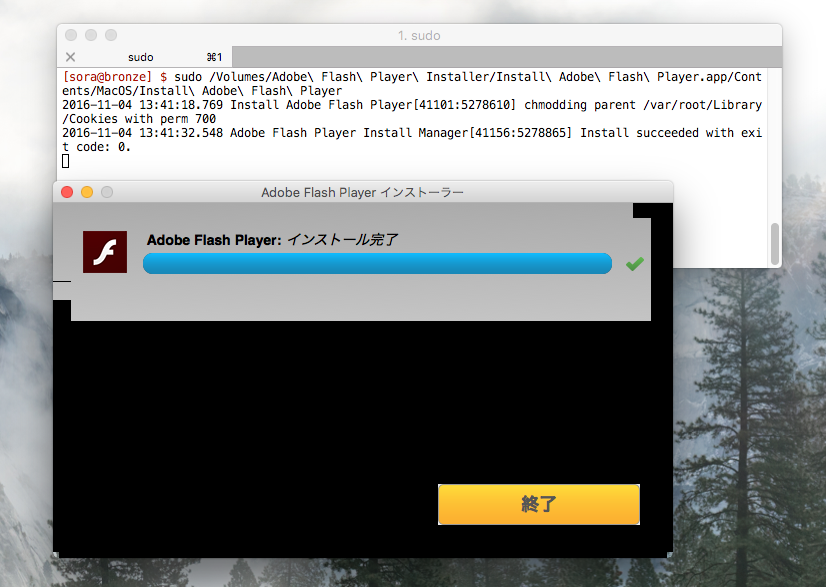Close the sudo tab in terminal

(x=71, y=57)
